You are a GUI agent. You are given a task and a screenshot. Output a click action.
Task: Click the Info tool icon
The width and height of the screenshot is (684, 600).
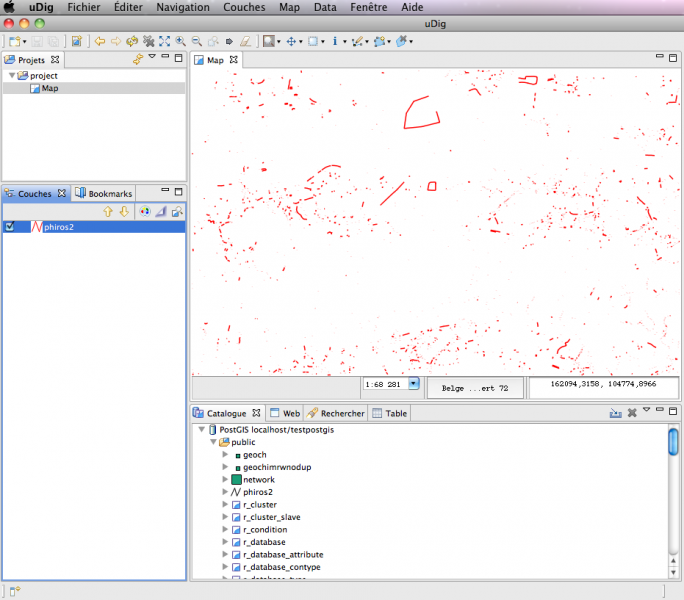334,41
